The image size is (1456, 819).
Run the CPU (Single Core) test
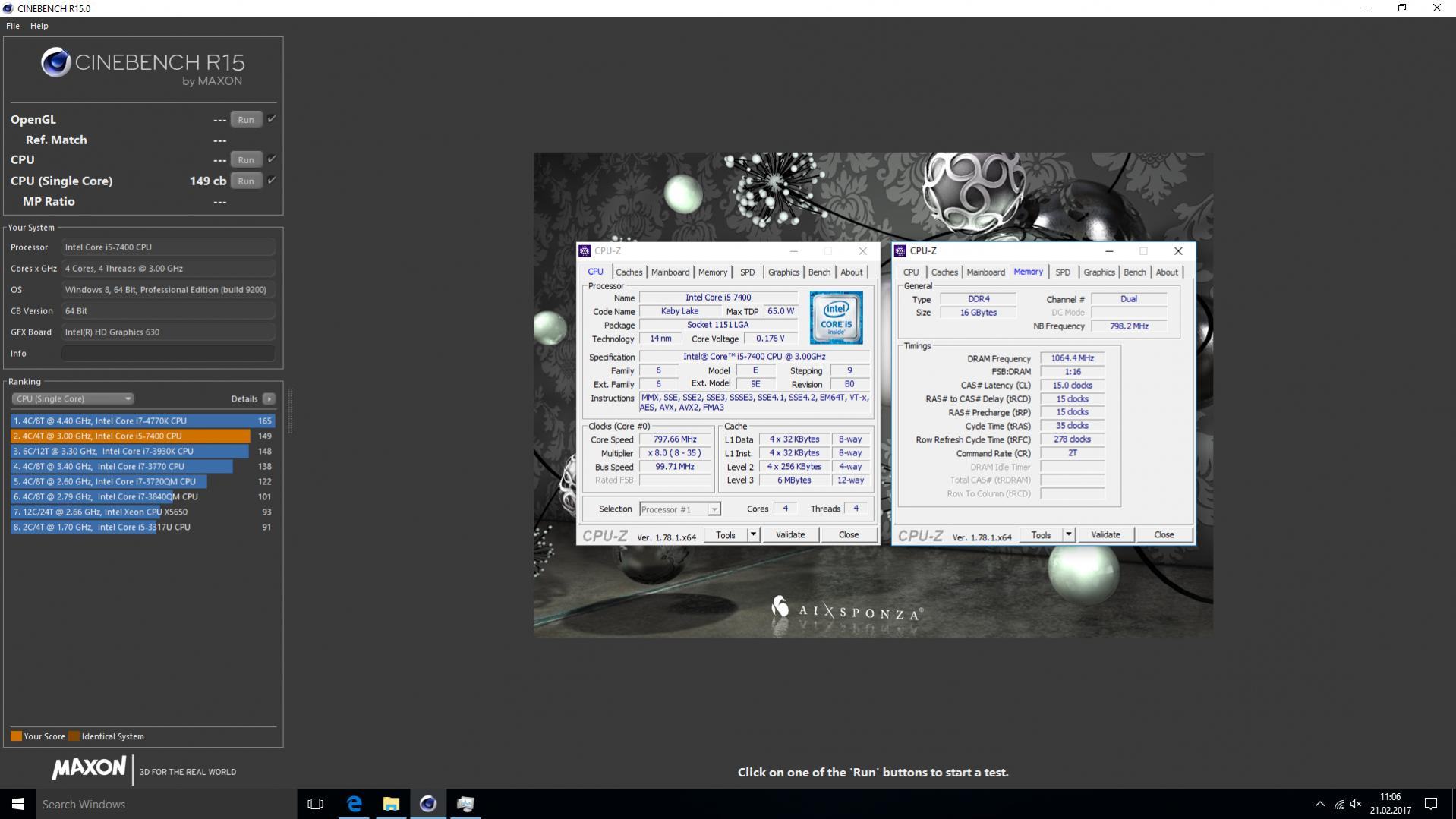point(246,181)
